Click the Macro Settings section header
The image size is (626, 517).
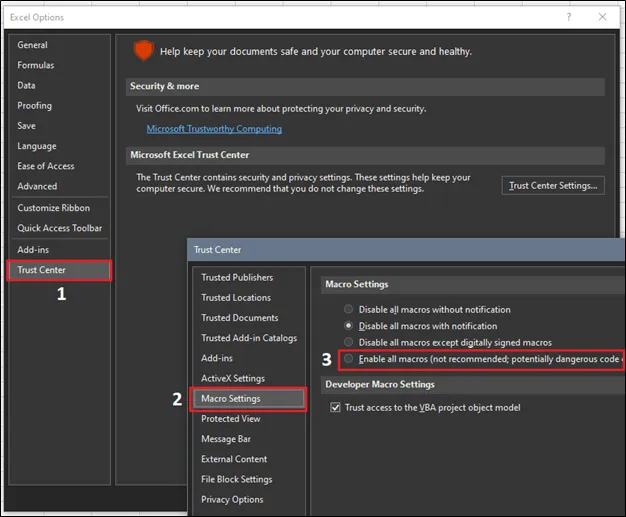click(x=473, y=285)
